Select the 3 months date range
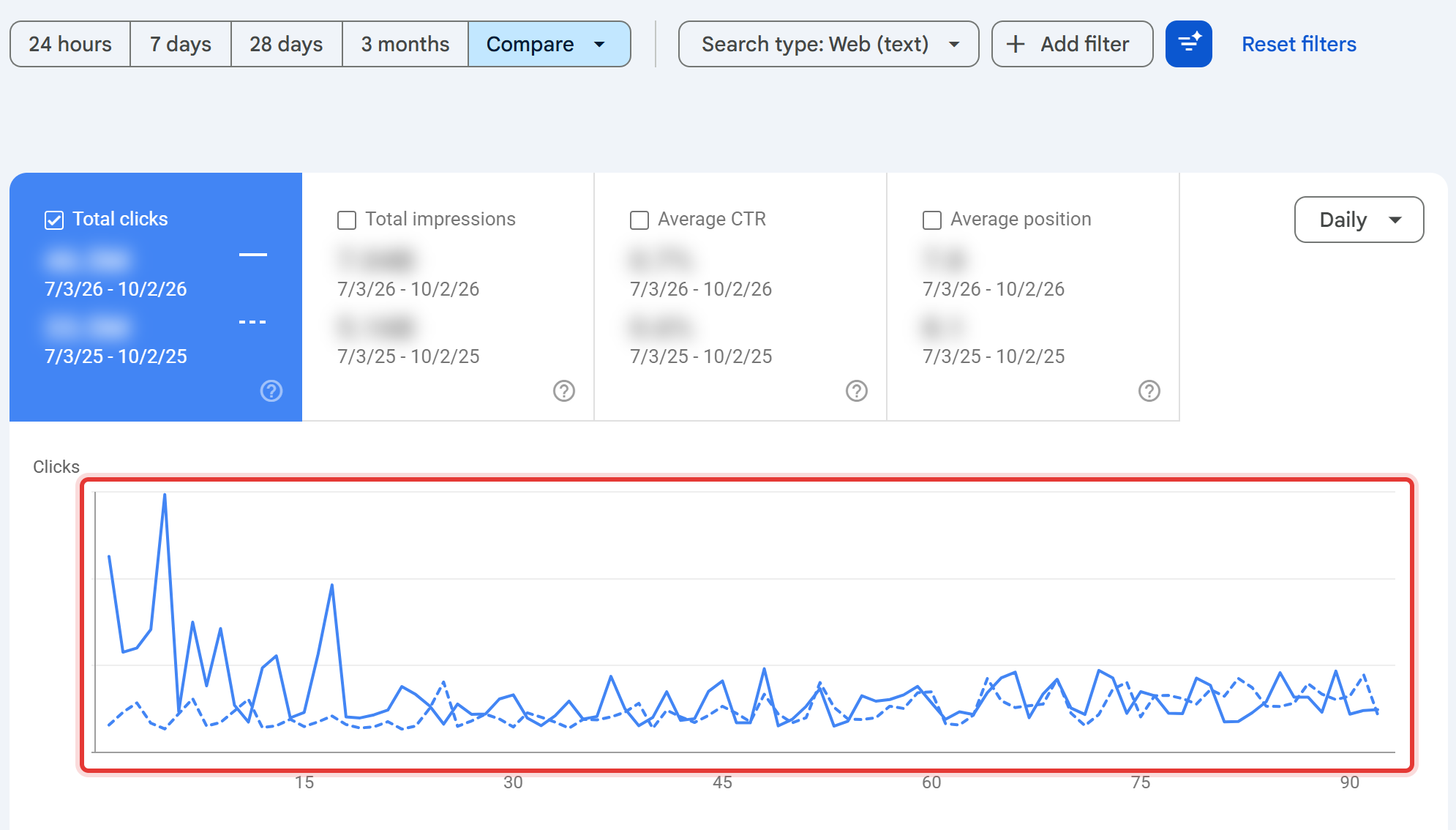Image resolution: width=1456 pixels, height=830 pixels. coord(405,44)
